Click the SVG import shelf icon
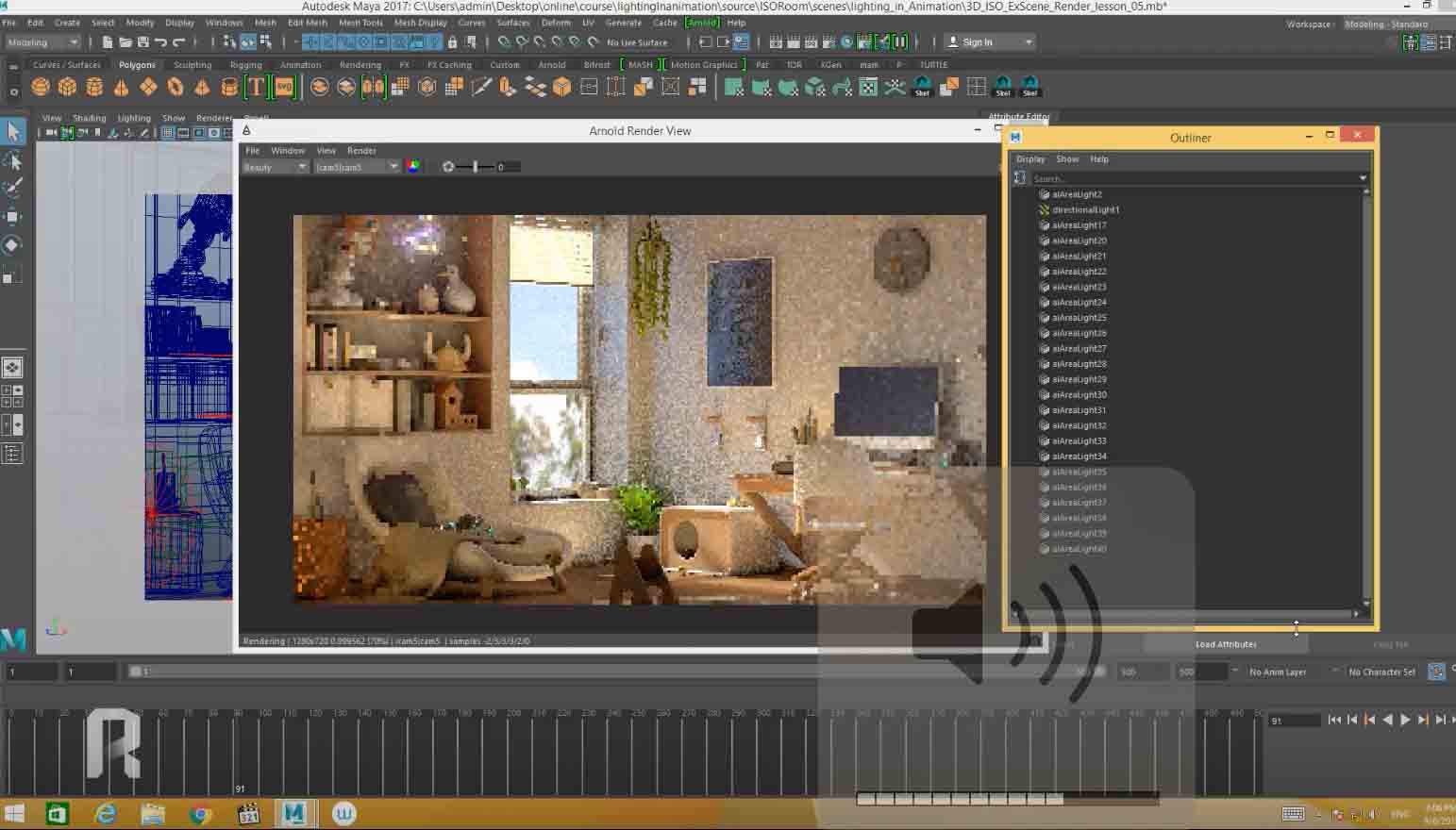Viewport: 1456px width, 830px height. point(284,88)
